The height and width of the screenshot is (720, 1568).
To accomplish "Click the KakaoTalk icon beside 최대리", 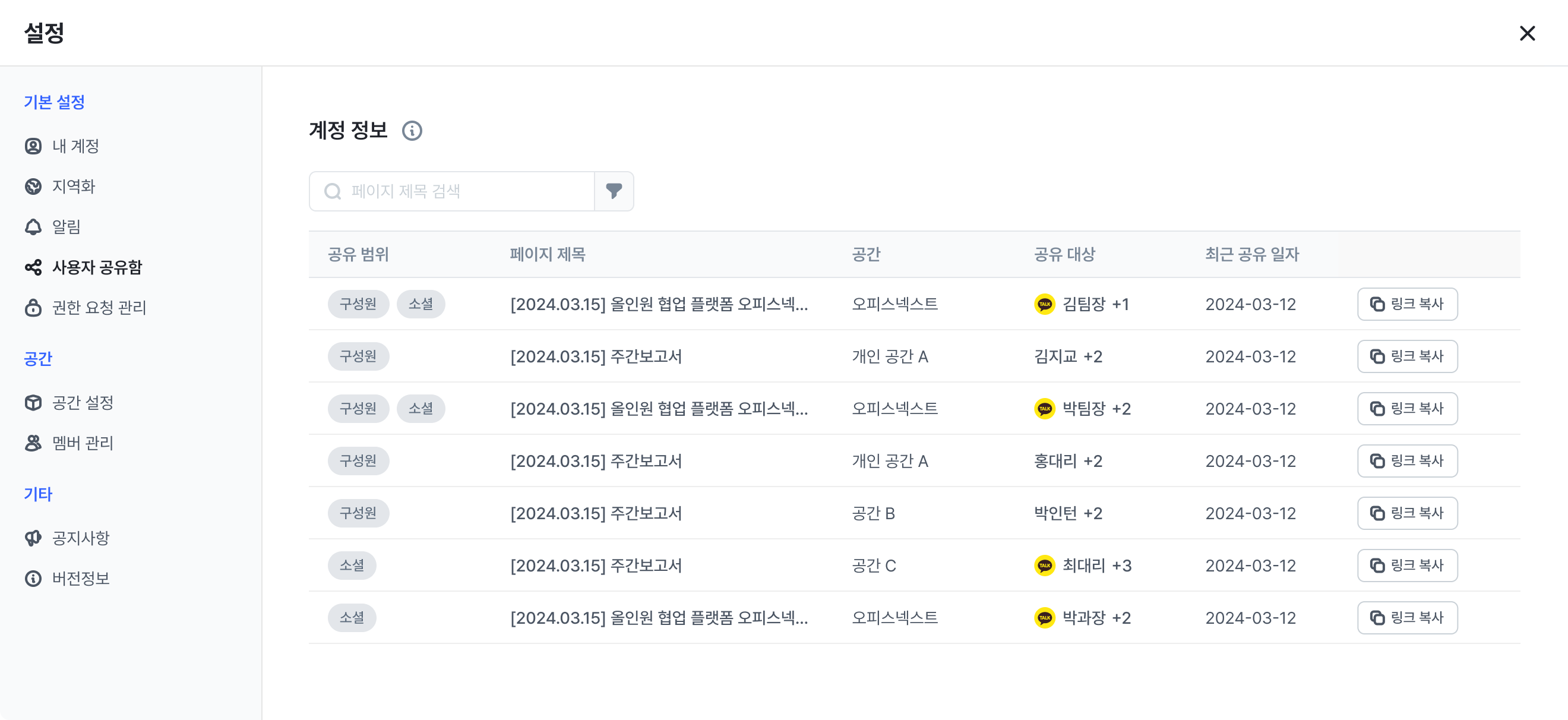I will (x=1045, y=566).
